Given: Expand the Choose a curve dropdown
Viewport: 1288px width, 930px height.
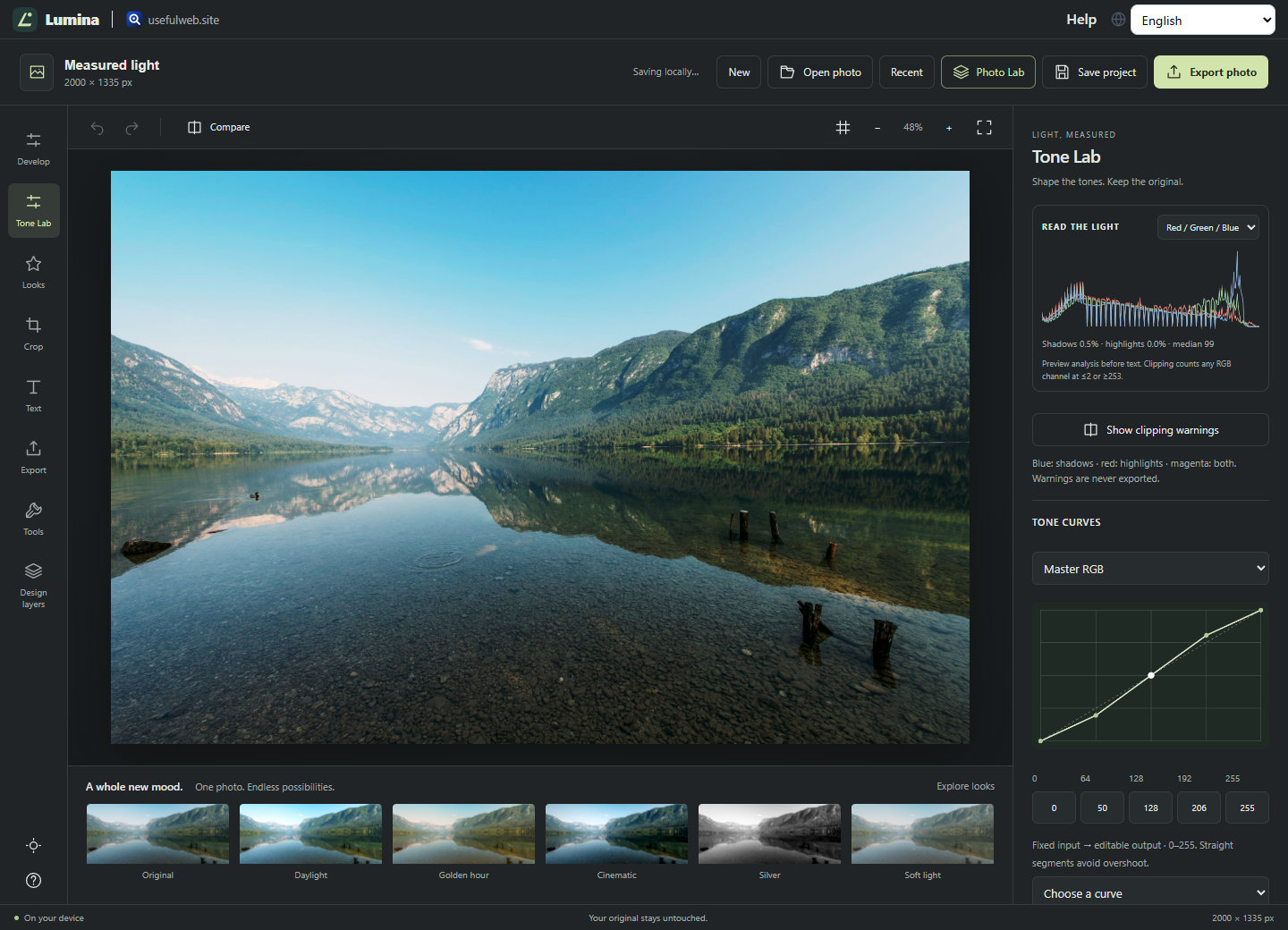Looking at the screenshot, I should pyautogui.click(x=1150, y=892).
